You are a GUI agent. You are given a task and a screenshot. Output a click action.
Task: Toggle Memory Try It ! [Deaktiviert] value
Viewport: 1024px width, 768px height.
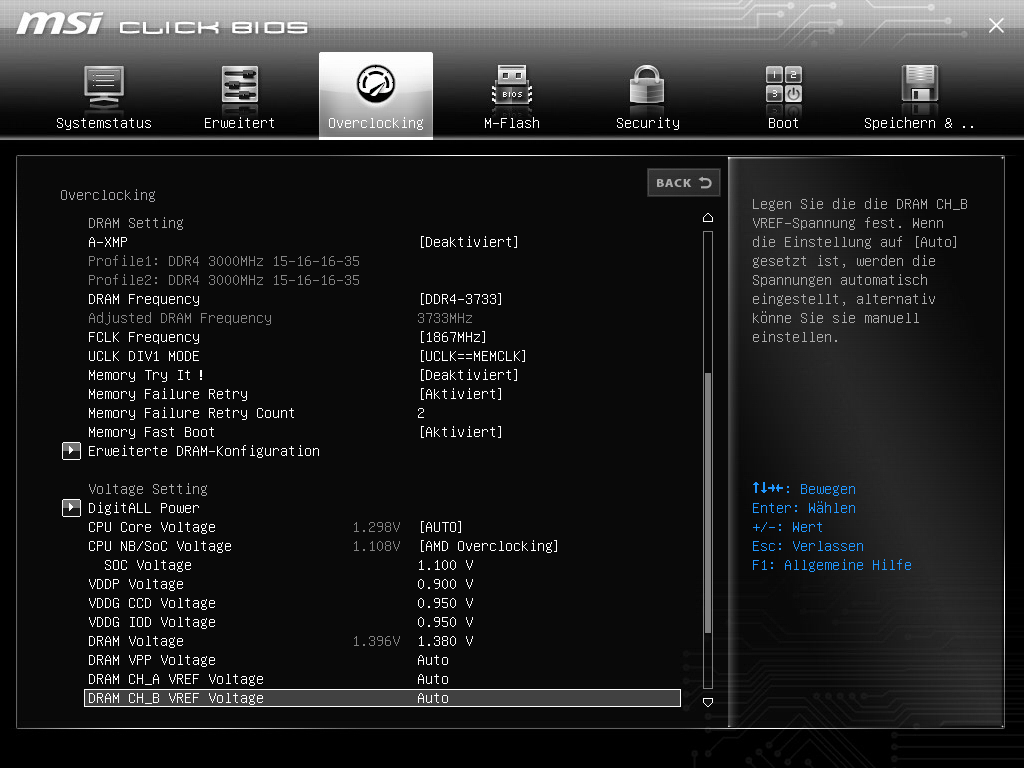[x=469, y=376]
